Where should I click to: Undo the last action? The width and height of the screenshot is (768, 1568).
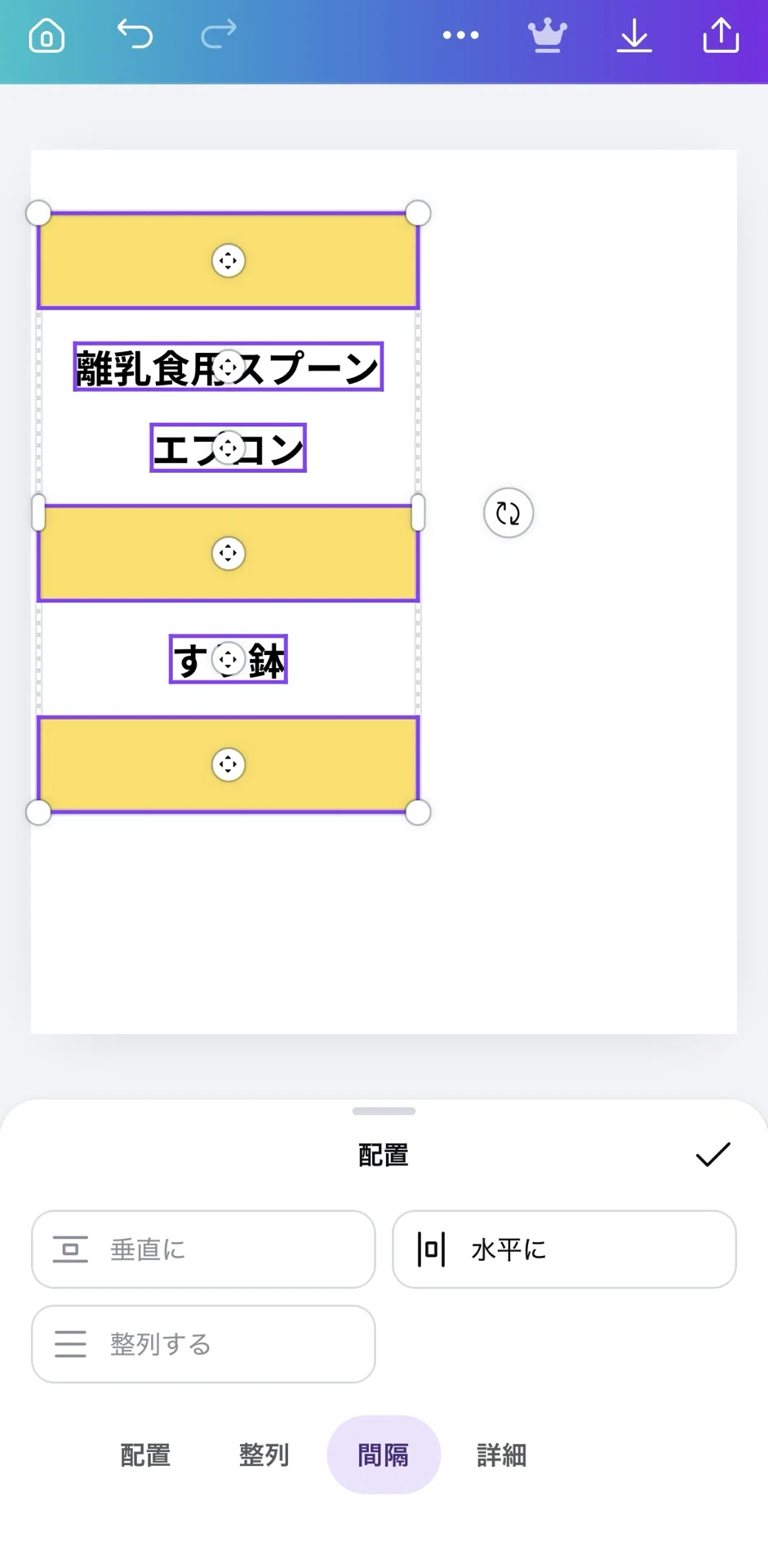pos(135,34)
